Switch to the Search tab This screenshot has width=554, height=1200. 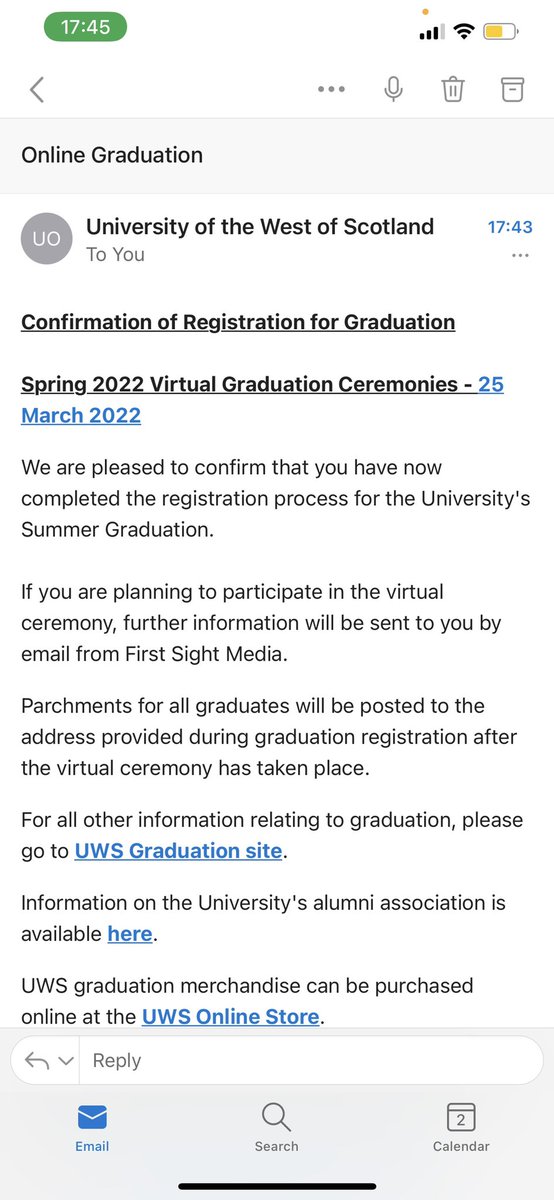(x=276, y=1128)
